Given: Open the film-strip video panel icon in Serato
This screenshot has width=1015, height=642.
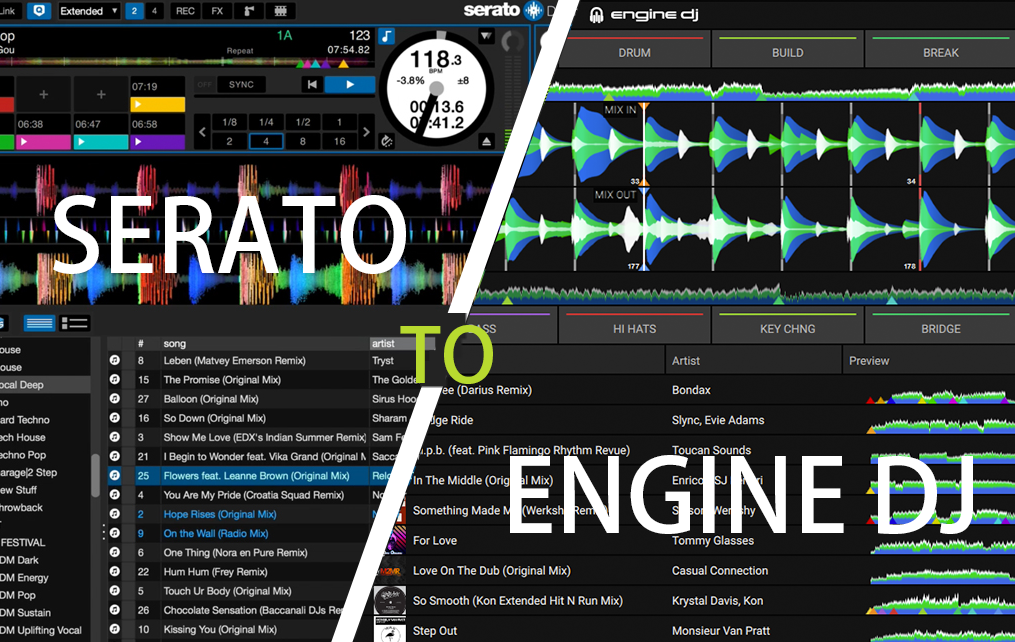Looking at the screenshot, I should 280,10.
